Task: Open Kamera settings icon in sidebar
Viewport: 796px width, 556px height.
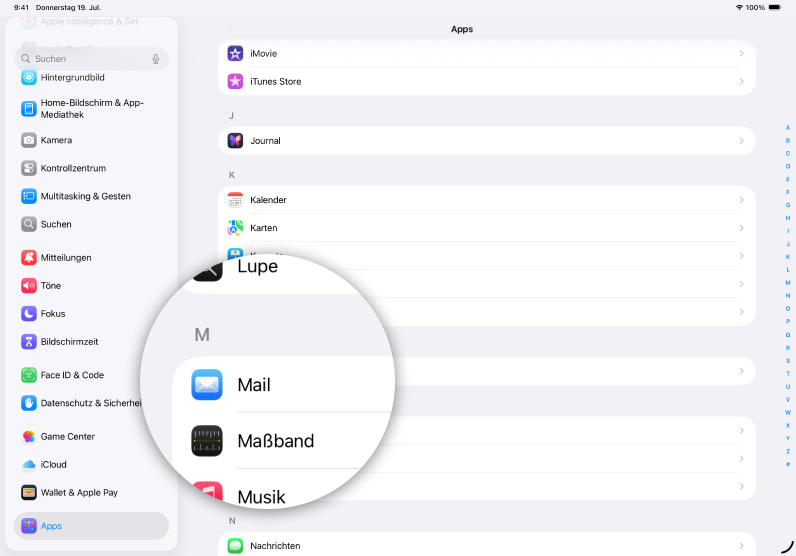Action: (29, 140)
